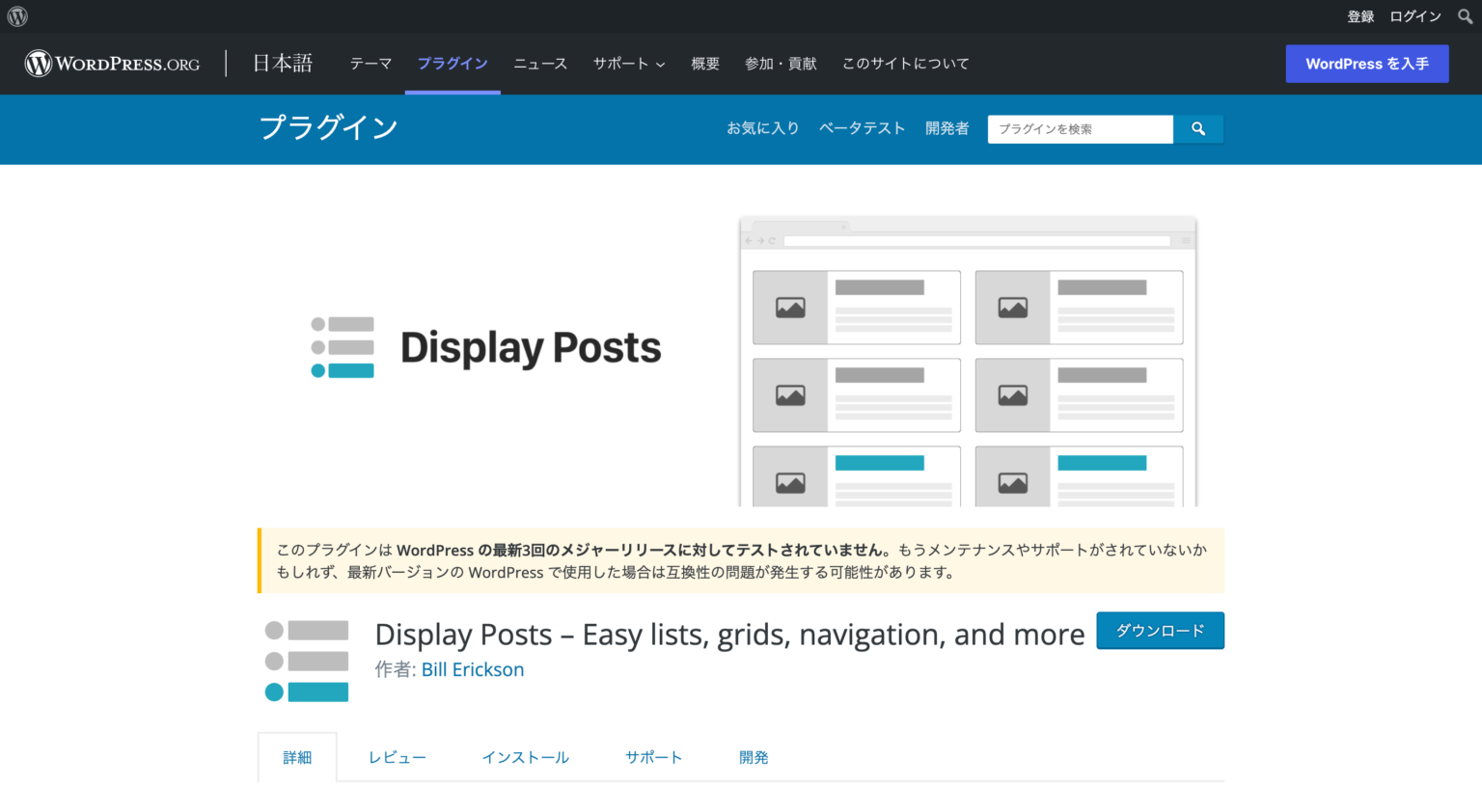Switch to the インストール tab
The image size is (1482, 812).
click(x=525, y=757)
